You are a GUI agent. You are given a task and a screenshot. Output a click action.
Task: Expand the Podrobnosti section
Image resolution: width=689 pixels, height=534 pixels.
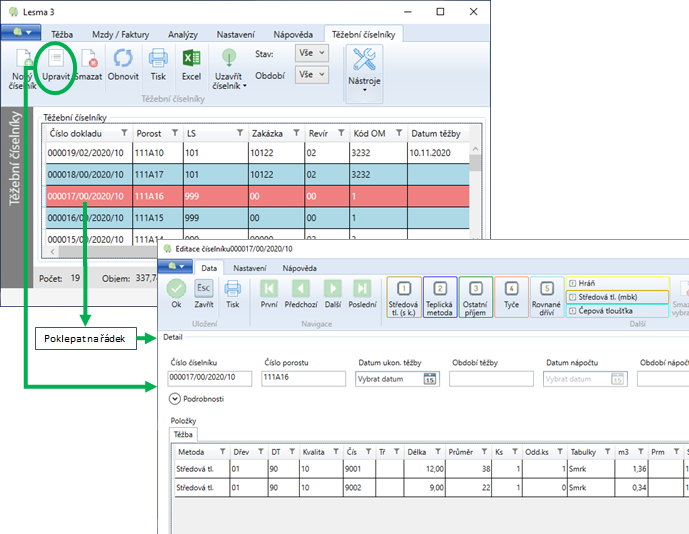pyautogui.click(x=177, y=399)
